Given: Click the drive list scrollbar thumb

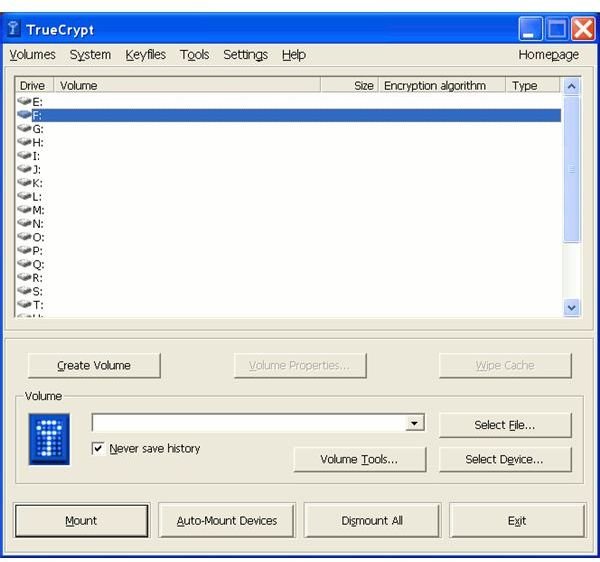Looking at the screenshot, I should (x=572, y=169).
